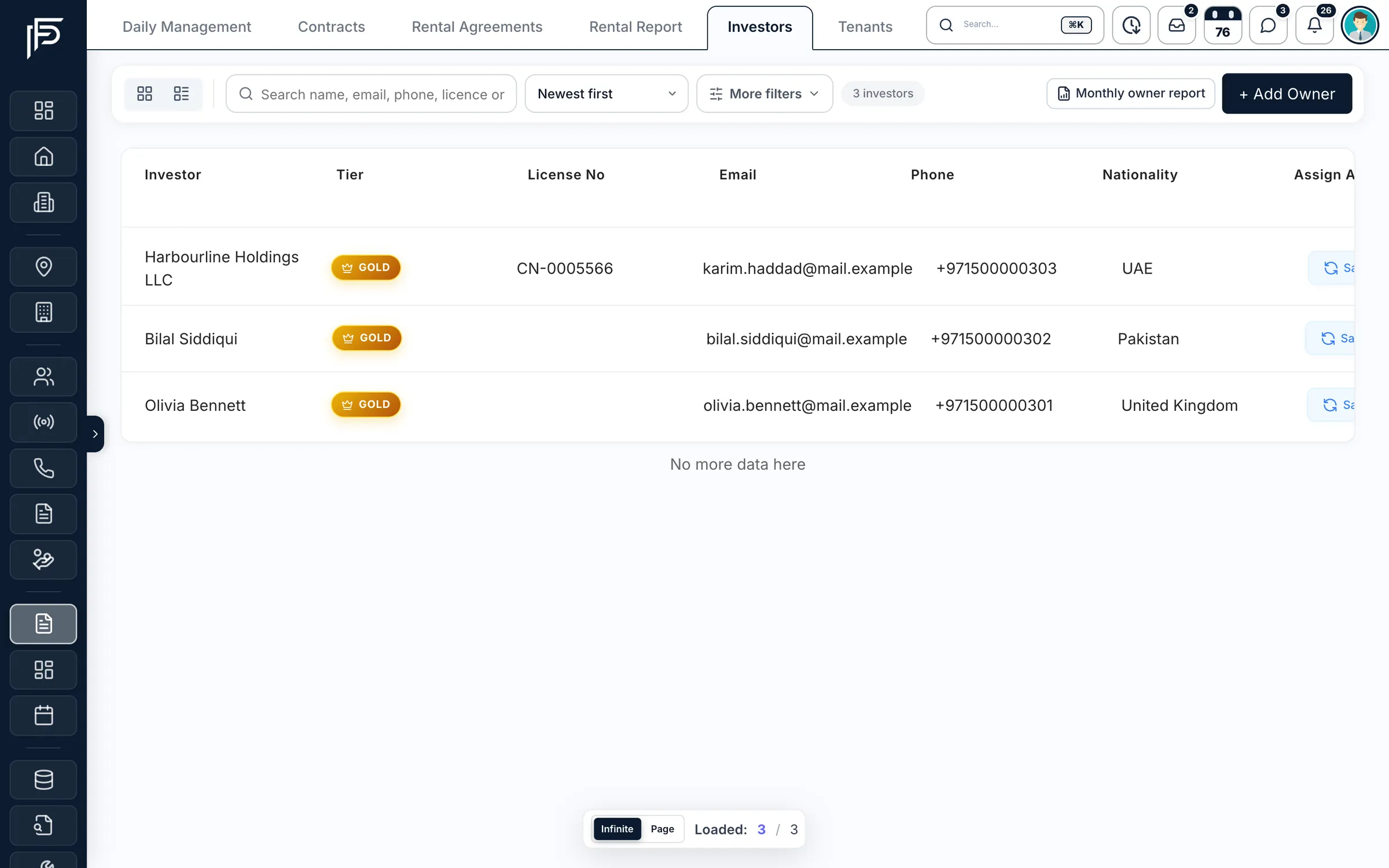Open the Tenants tab

point(865,27)
